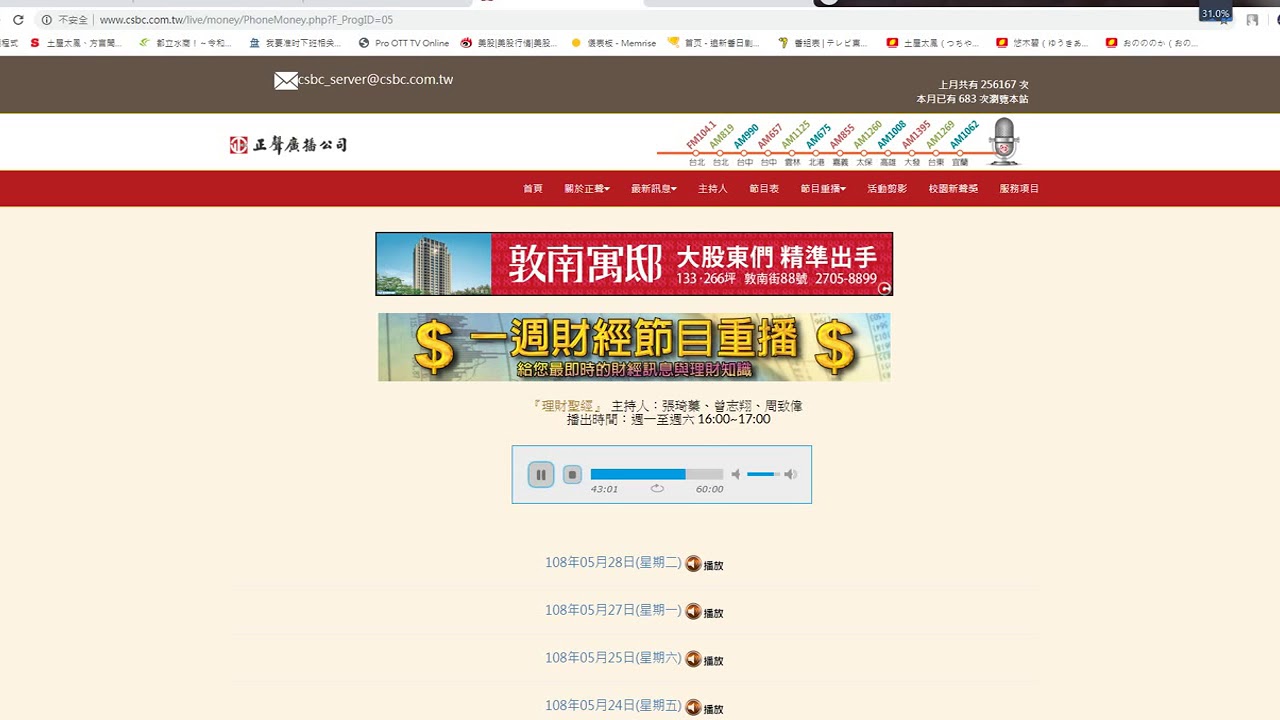Click the 60:00 total duration readout
This screenshot has height=720, width=1280.
709,489
